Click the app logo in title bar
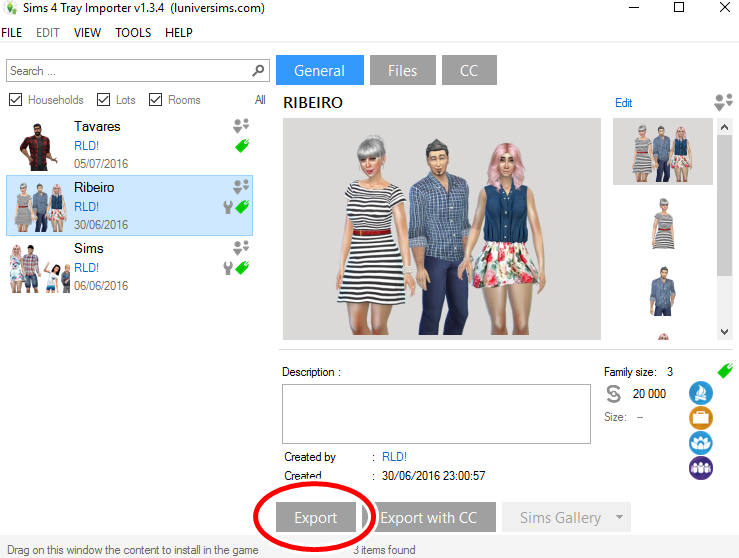Viewport: 739px width, 558px height. click(x=11, y=8)
